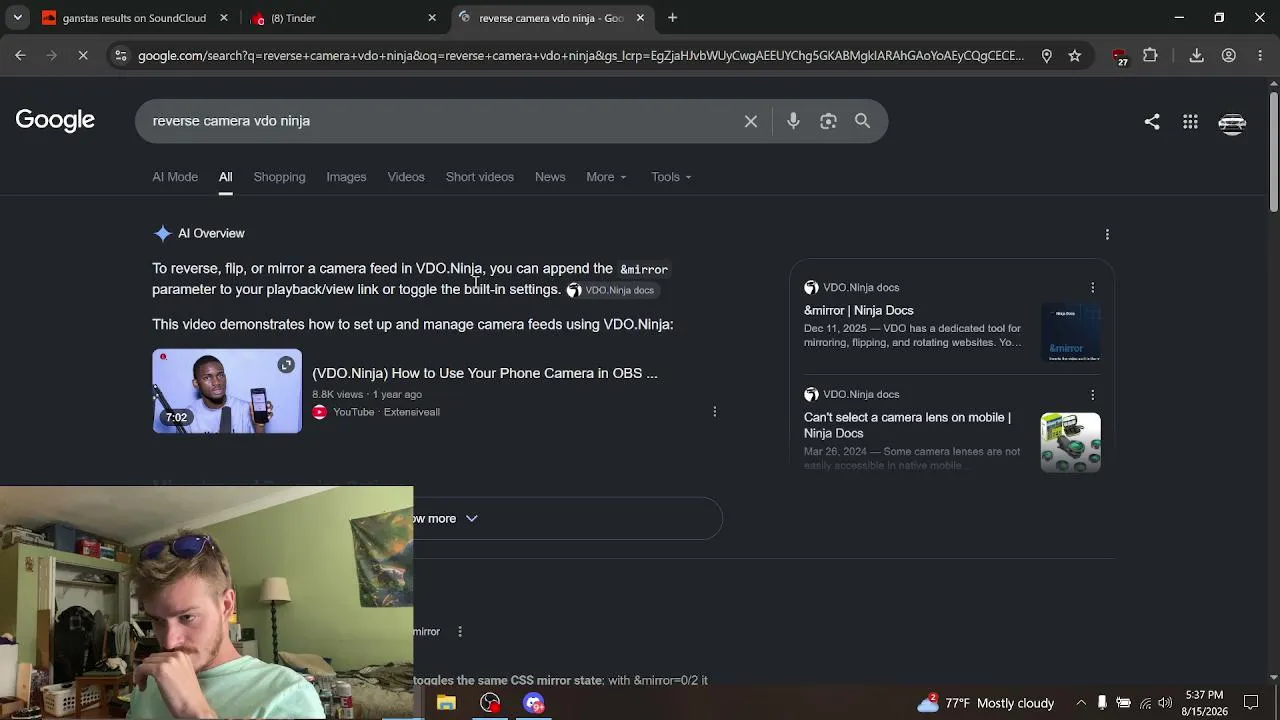Start a voice search with the microphone
This screenshot has width=1280, height=720.
793,121
